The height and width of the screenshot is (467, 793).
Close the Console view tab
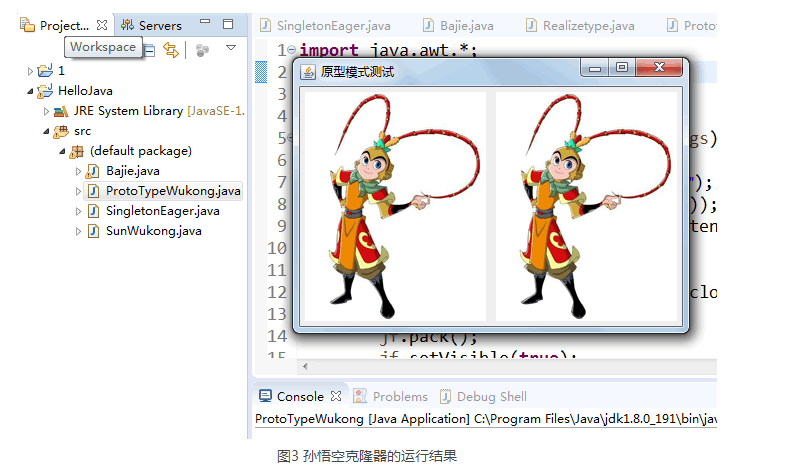coord(336,396)
